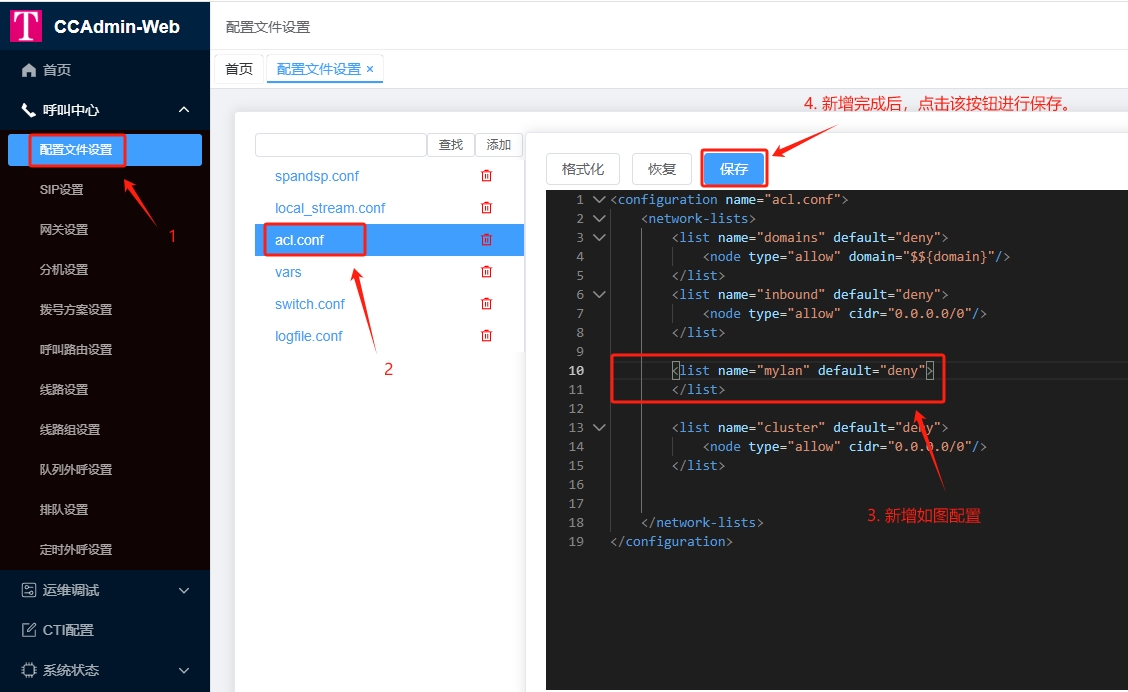
Task: Click the icon beside 运维调试
Action: click(29, 590)
